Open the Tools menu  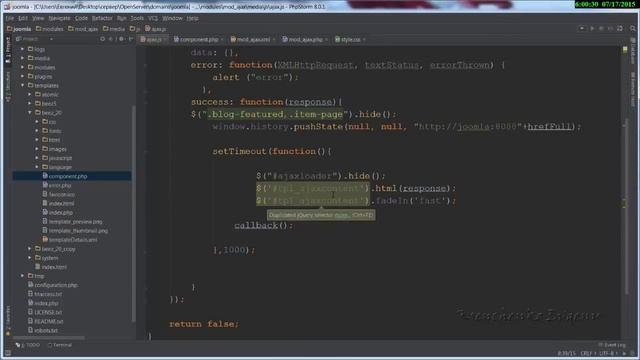[x=137, y=18]
